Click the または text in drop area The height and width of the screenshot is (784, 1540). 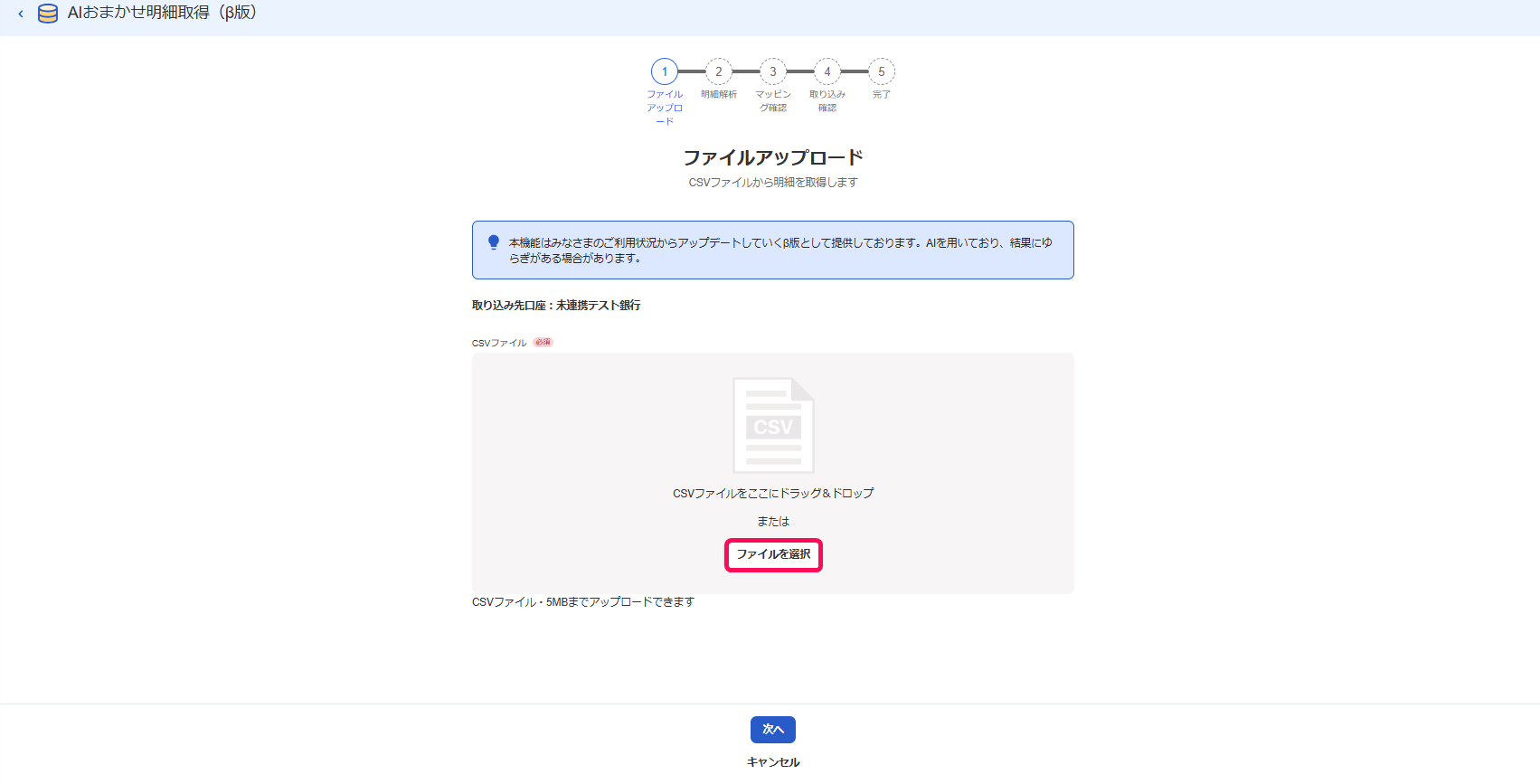pyautogui.click(x=773, y=522)
